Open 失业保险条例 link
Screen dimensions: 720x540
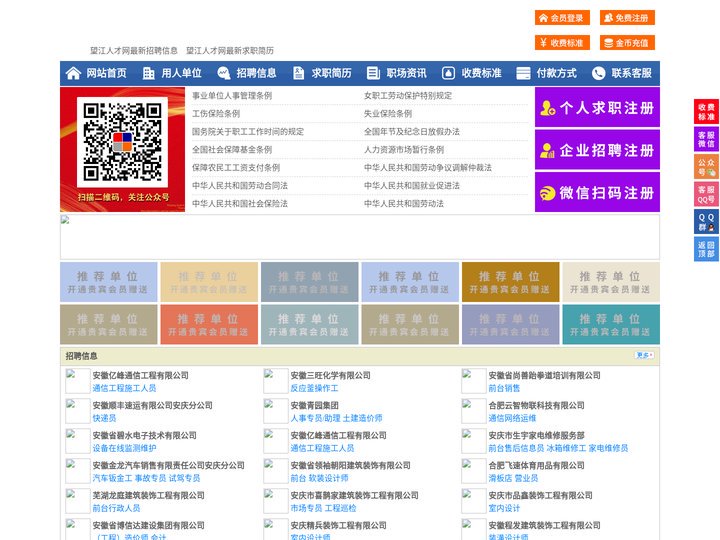[388, 113]
